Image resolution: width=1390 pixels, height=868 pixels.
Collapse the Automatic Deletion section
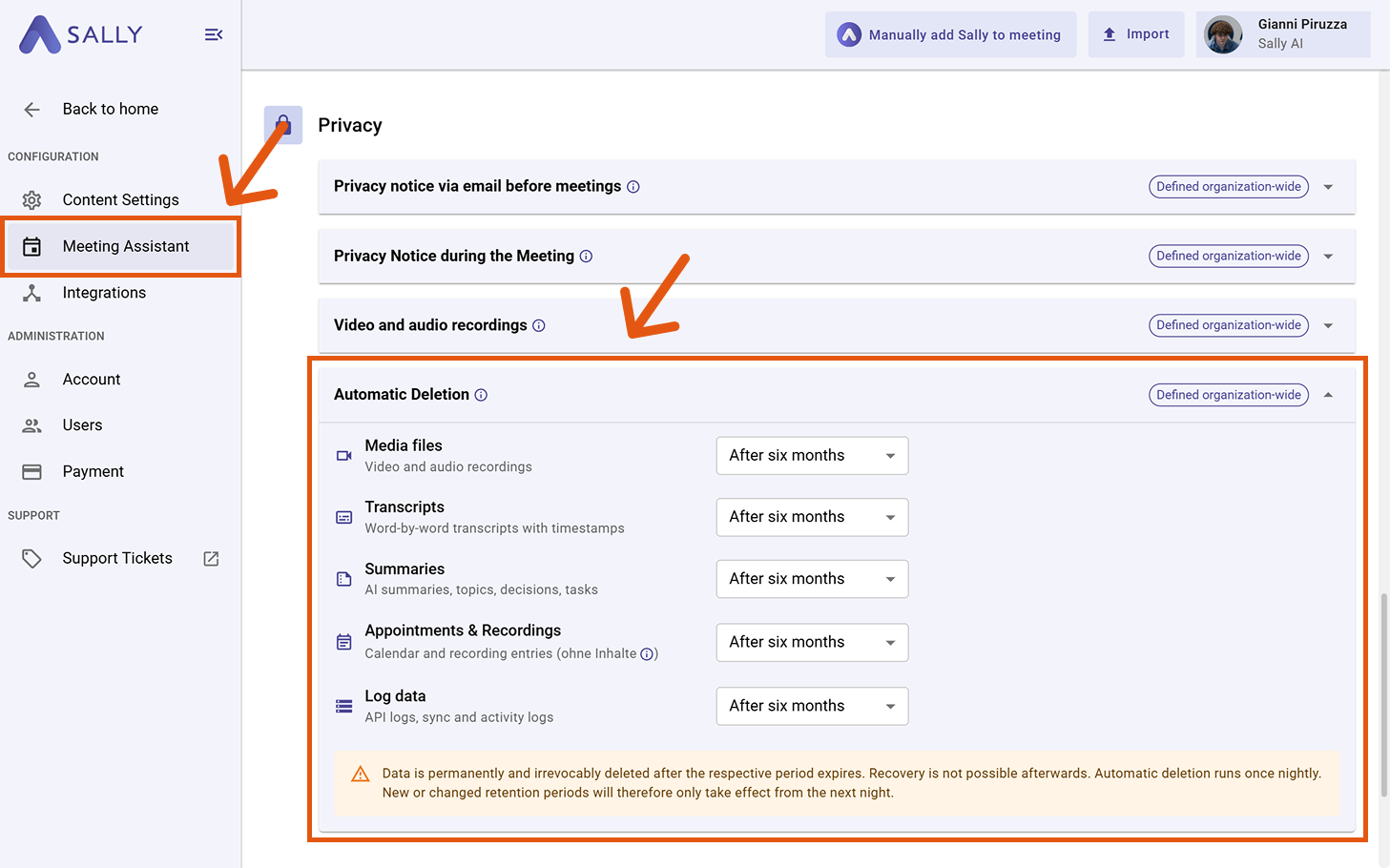pyautogui.click(x=1328, y=394)
